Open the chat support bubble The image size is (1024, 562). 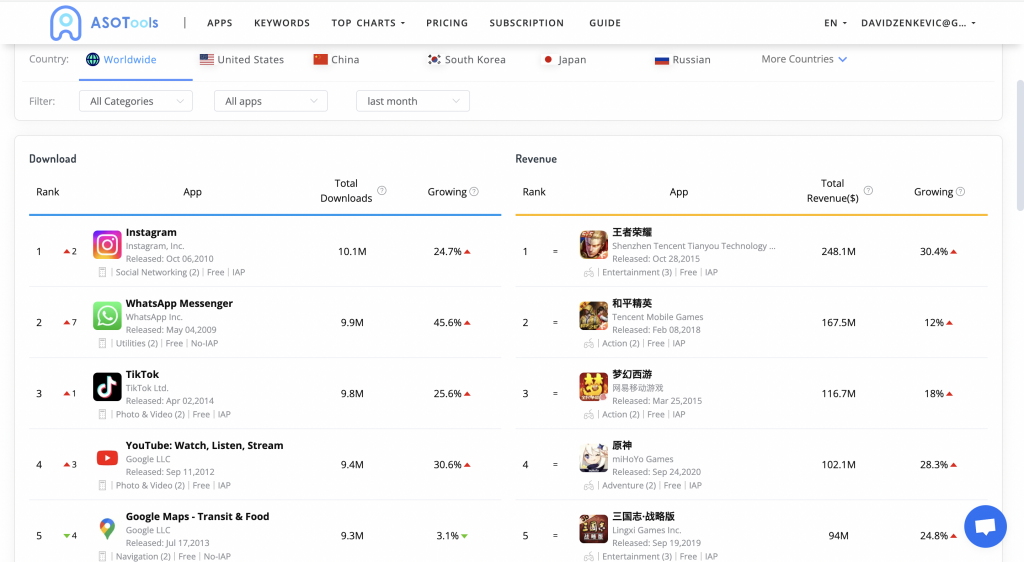click(985, 526)
